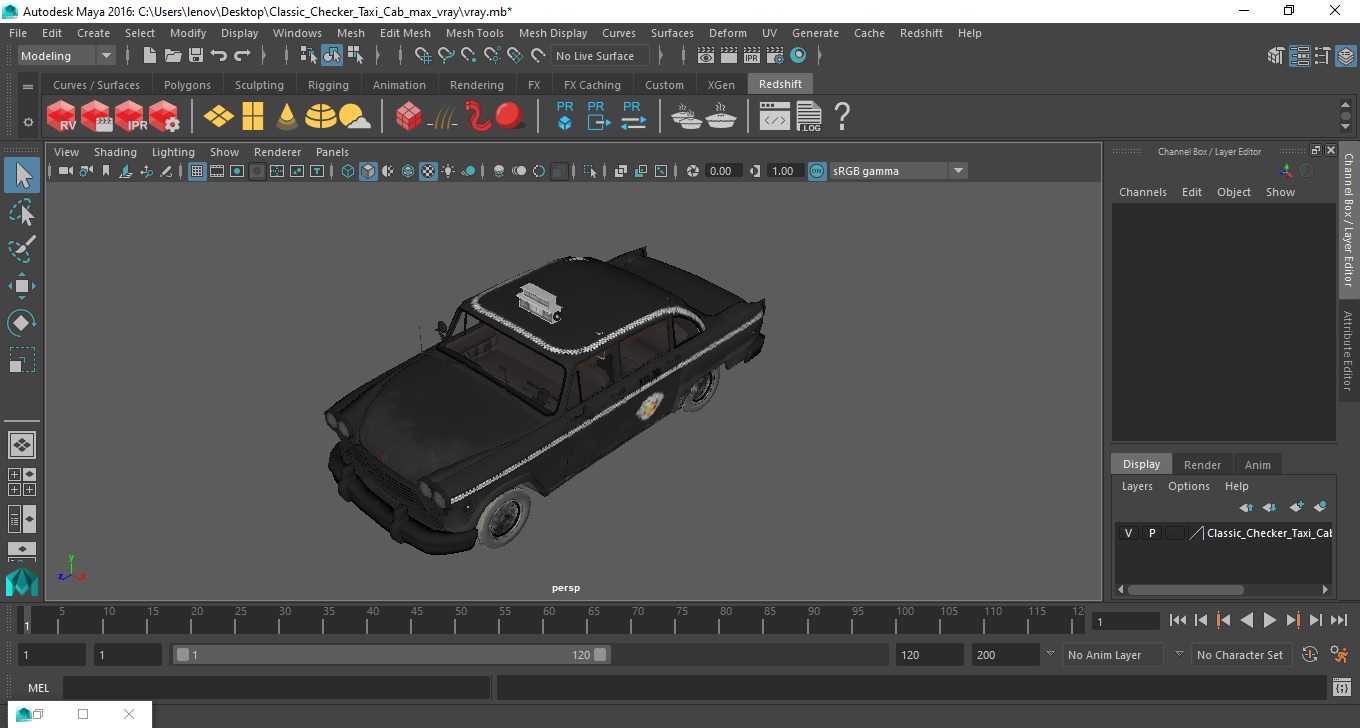Toggle layer playback P box
Image resolution: width=1360 pixels, height=728 pixels.
1151,533
